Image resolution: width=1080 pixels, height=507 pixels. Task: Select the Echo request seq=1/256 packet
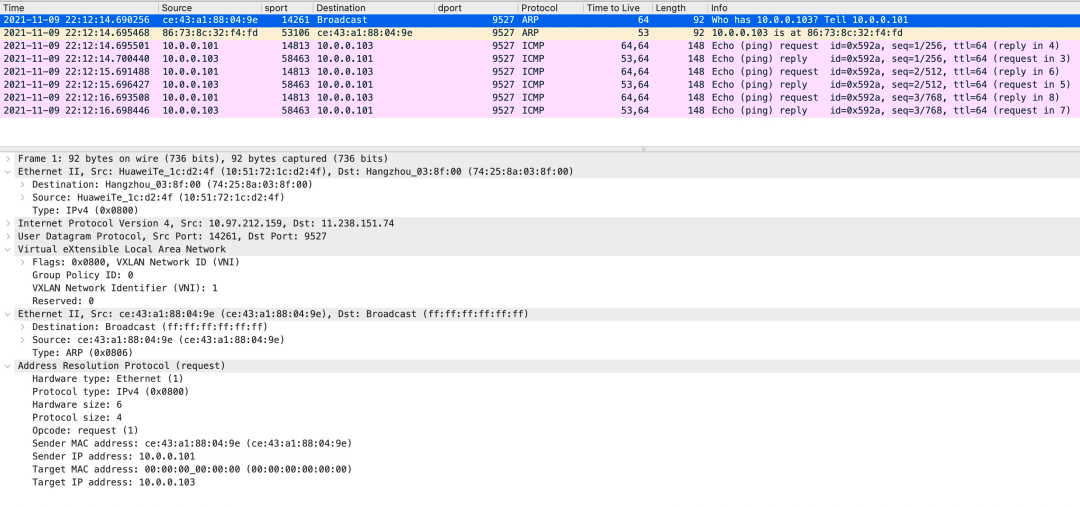(x=540, y=46)
